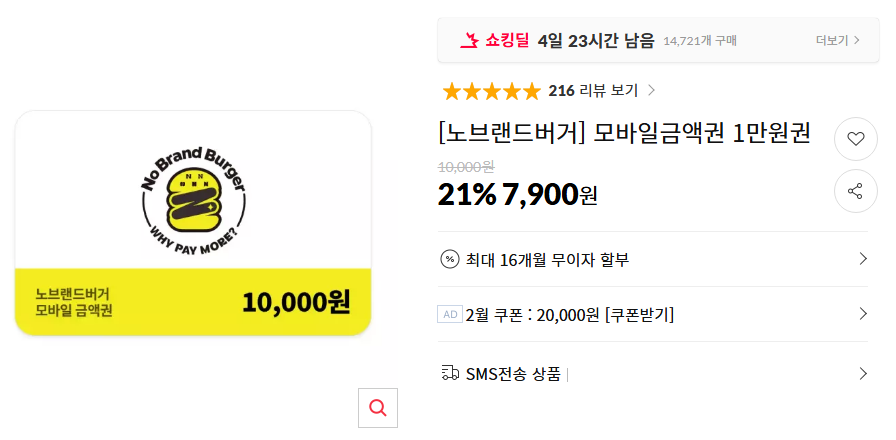The width and height of the screenshot is (896, 440).
Task: Click the yellow 10,000원 band on card
Action: pos(193,301)
